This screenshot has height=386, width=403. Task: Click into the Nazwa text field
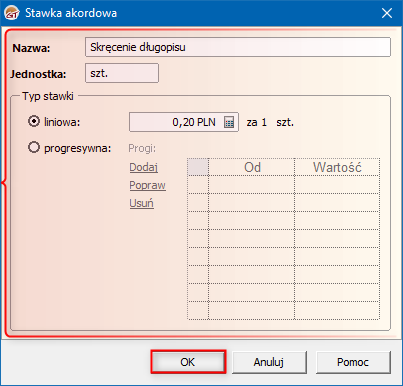[x=238, y=47]
